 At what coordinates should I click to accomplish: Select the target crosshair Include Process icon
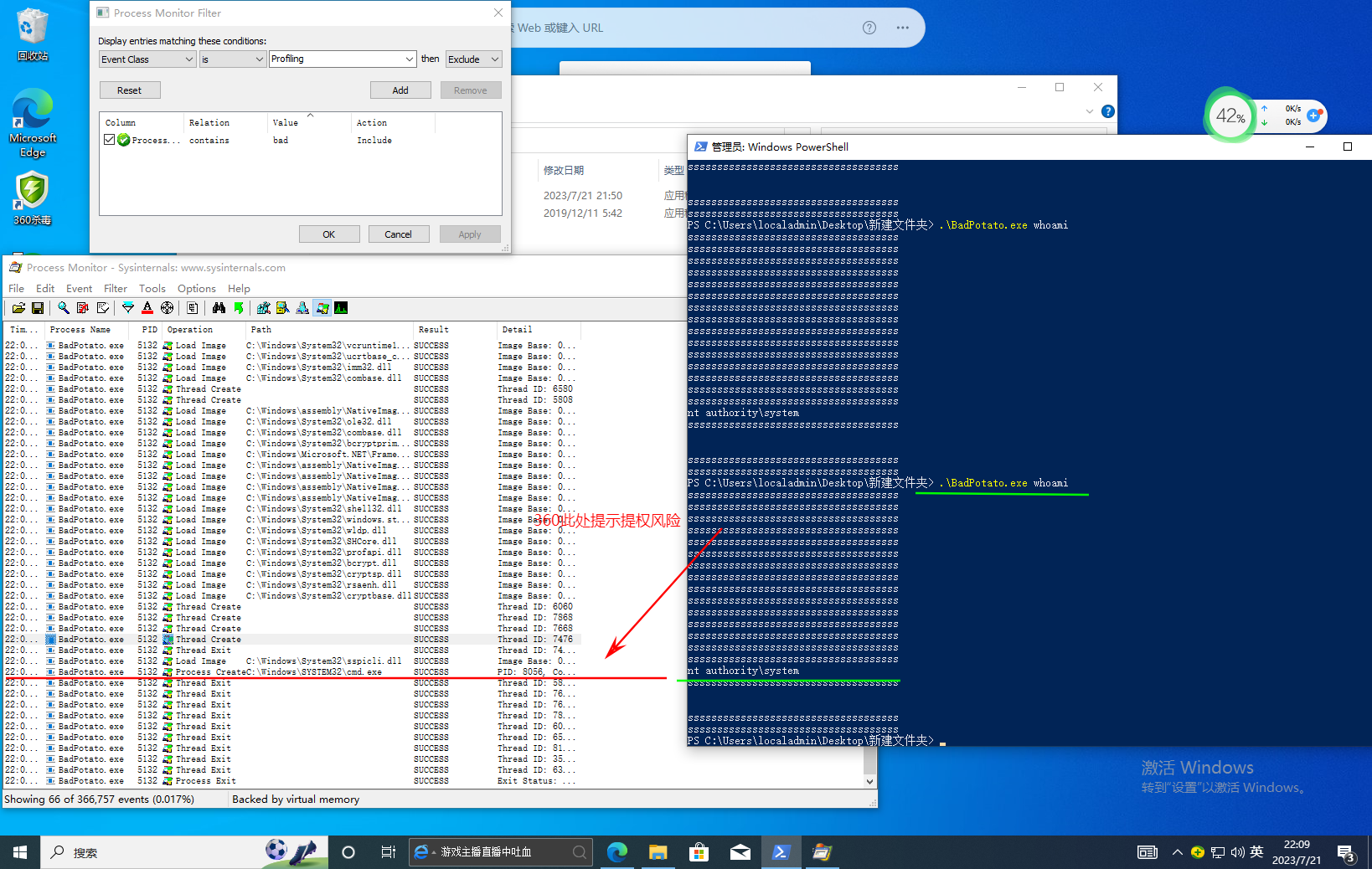[x=168, y=308]
